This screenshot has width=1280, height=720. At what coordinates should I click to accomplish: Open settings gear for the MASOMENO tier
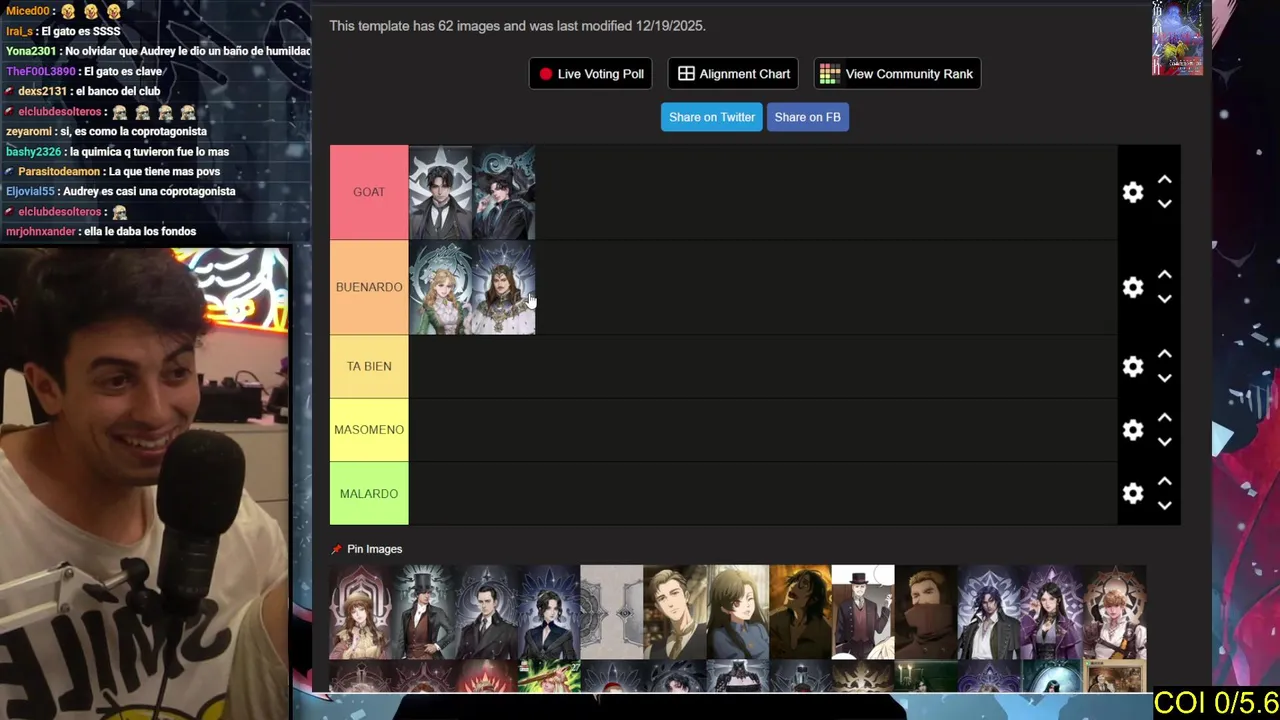tap(1132, 430)
